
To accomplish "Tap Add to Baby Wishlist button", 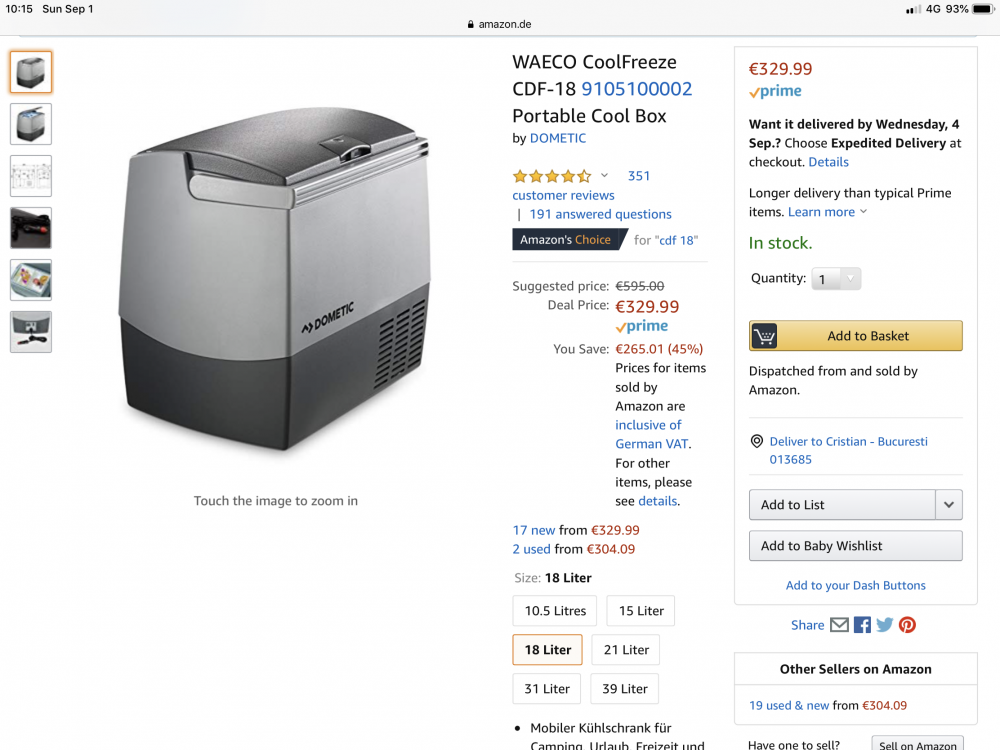I will click(x=855, y=546).
